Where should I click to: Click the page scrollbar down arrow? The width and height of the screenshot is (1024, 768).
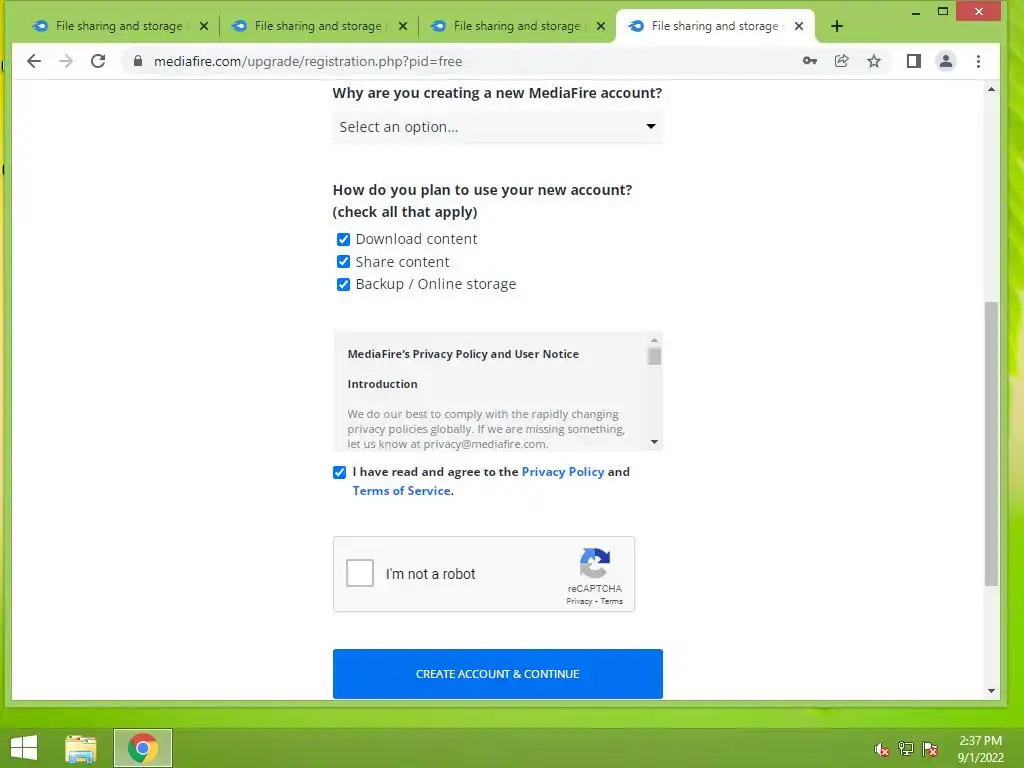pos(991,691)
